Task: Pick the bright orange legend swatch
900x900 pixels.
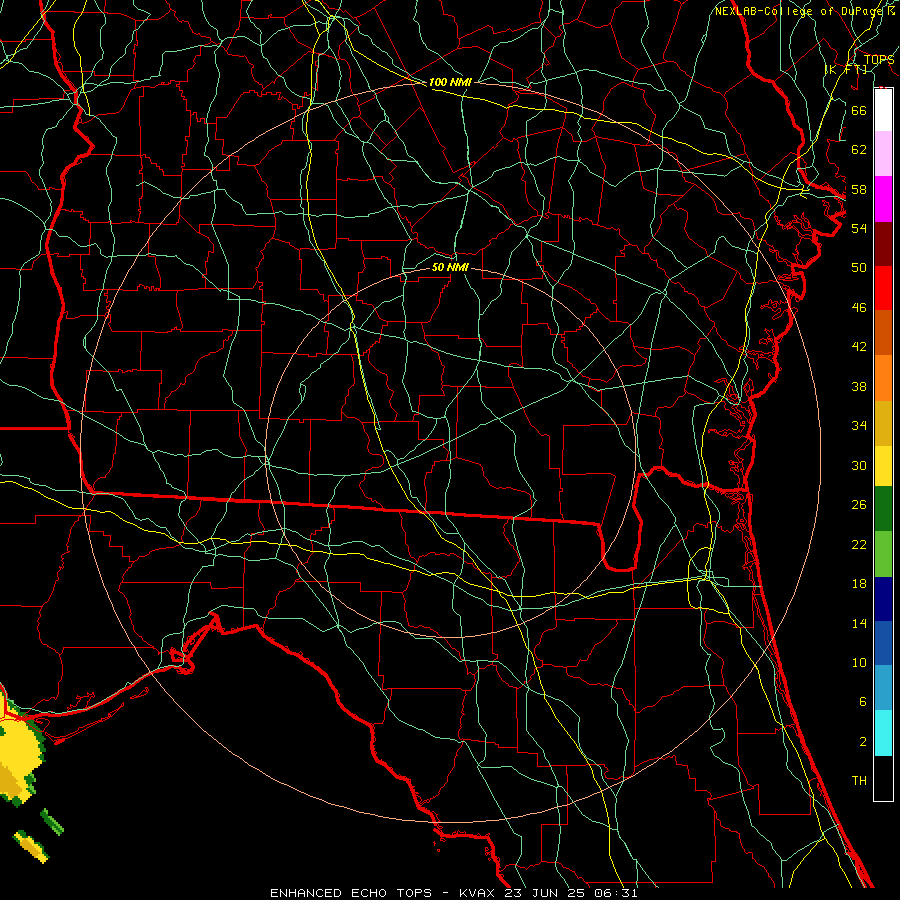Action: click(883, 378)
